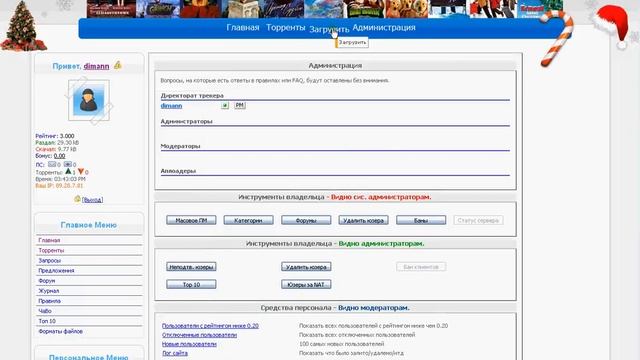The height and width of the screenshot is (360, 640).
Task: Open Предложения in the sidebar menu
Action: click(56, 271)
